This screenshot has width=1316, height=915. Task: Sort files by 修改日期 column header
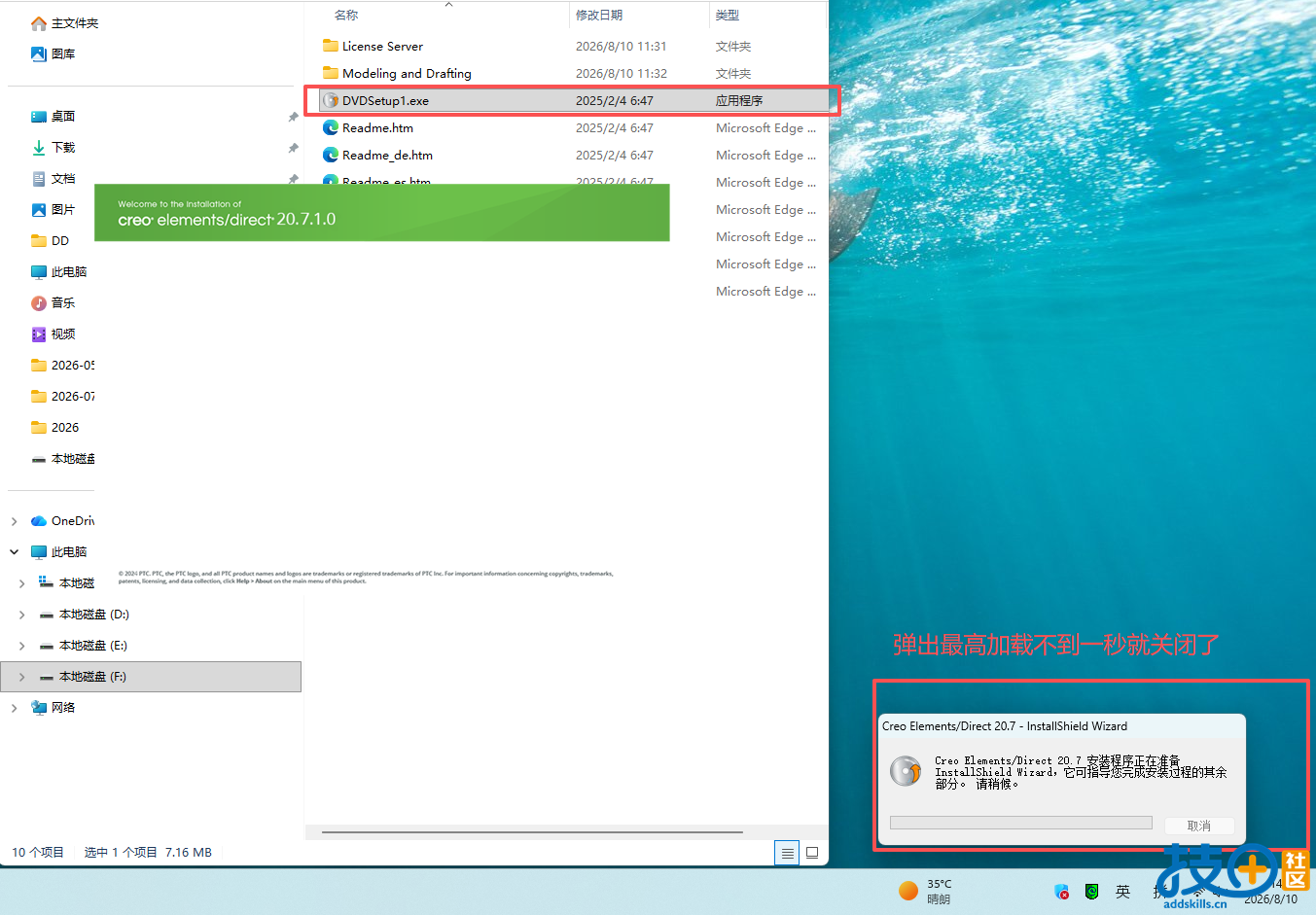tap(599, 16)
